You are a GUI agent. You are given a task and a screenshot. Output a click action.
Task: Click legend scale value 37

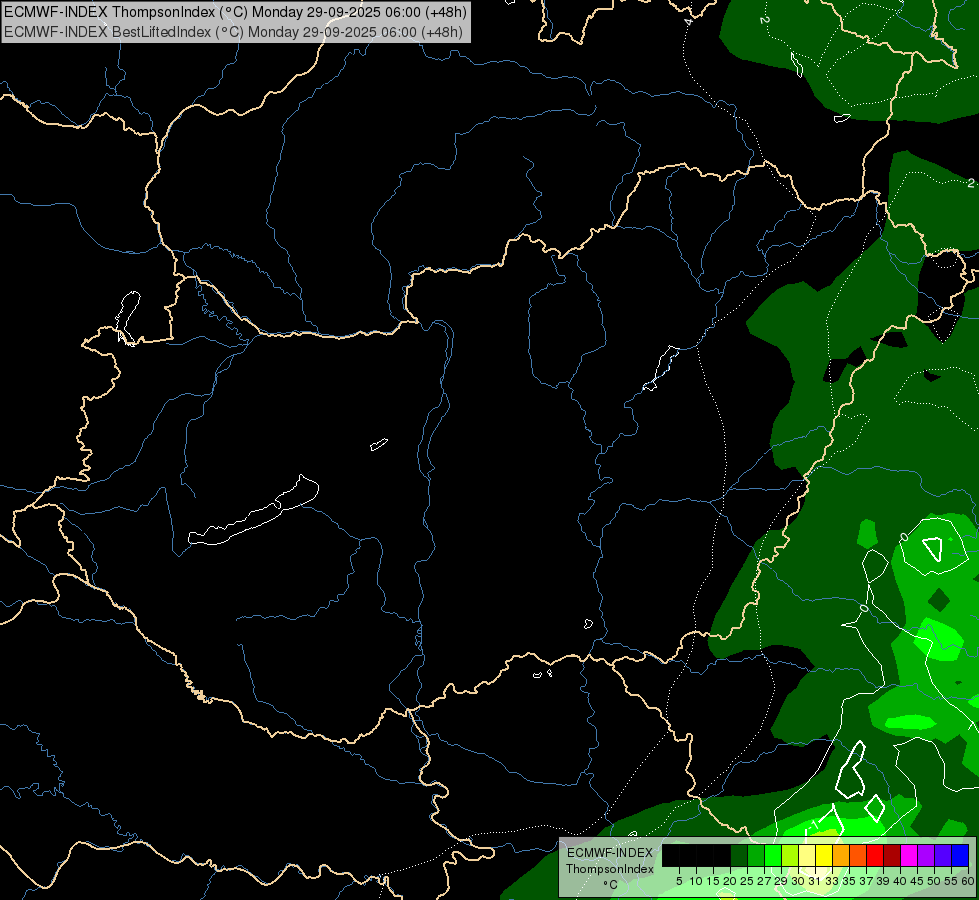866,881
